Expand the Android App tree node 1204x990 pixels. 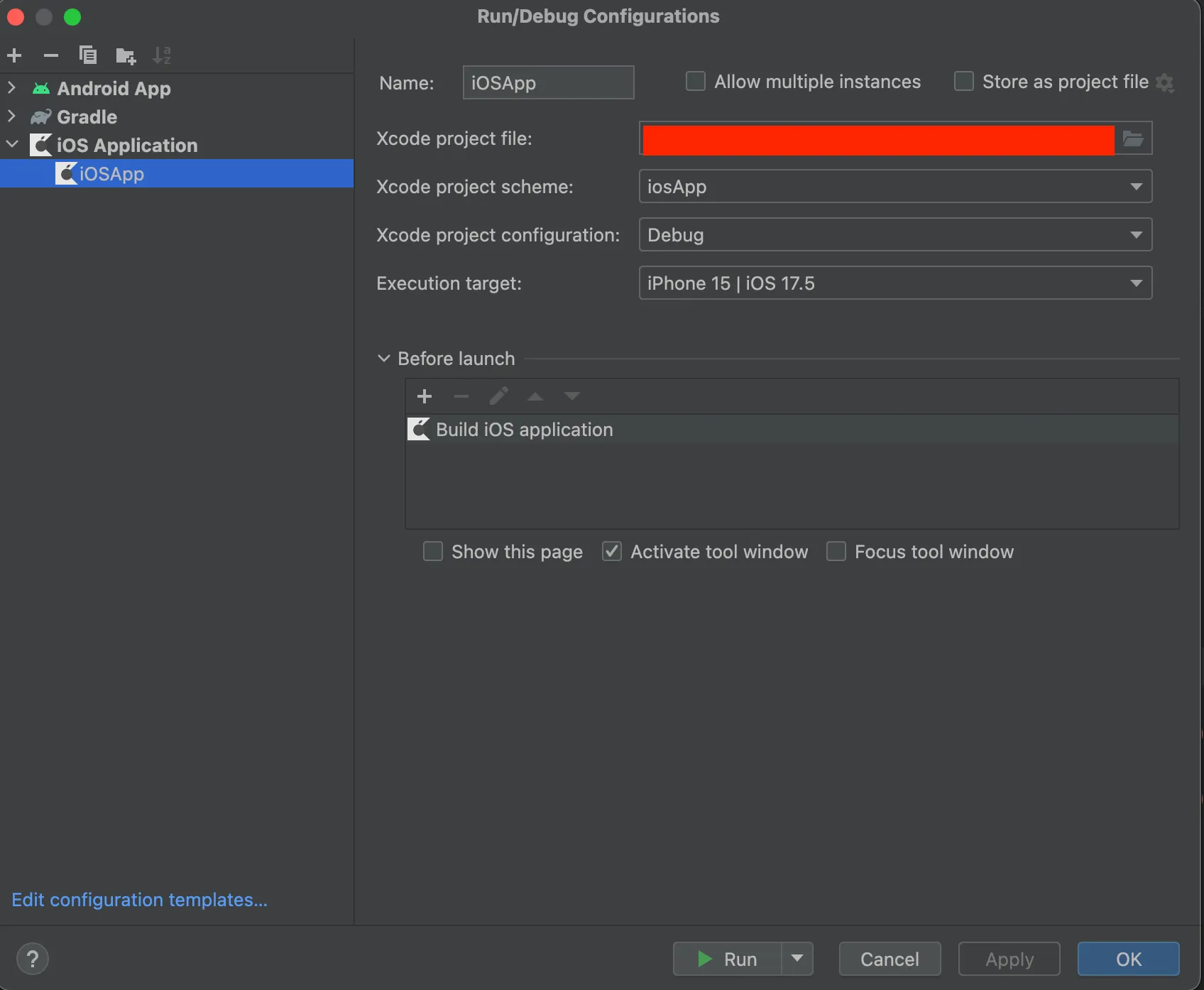11,88
